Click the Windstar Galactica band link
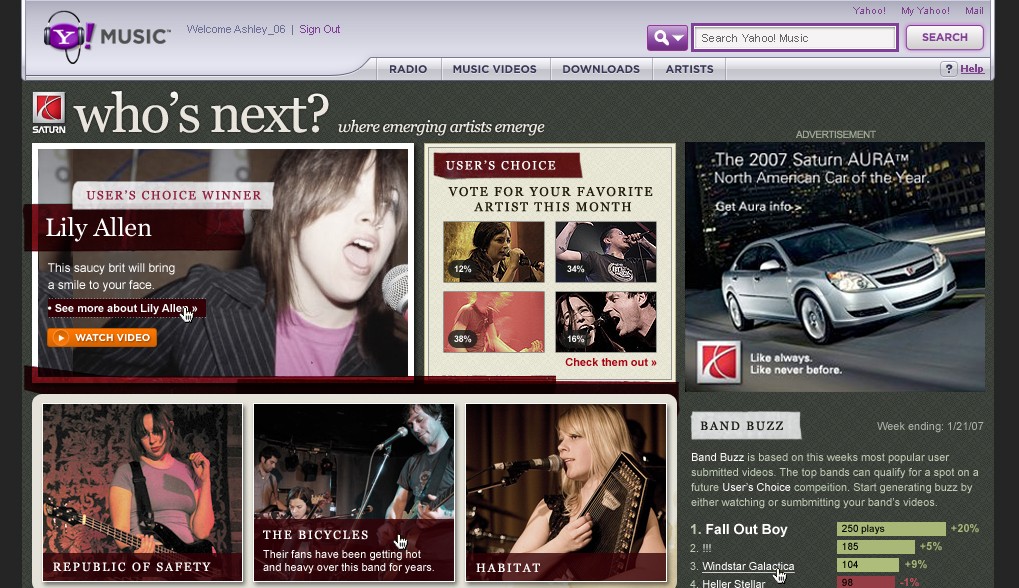This screenshot has width=1019, height=588. pos(748,566)
